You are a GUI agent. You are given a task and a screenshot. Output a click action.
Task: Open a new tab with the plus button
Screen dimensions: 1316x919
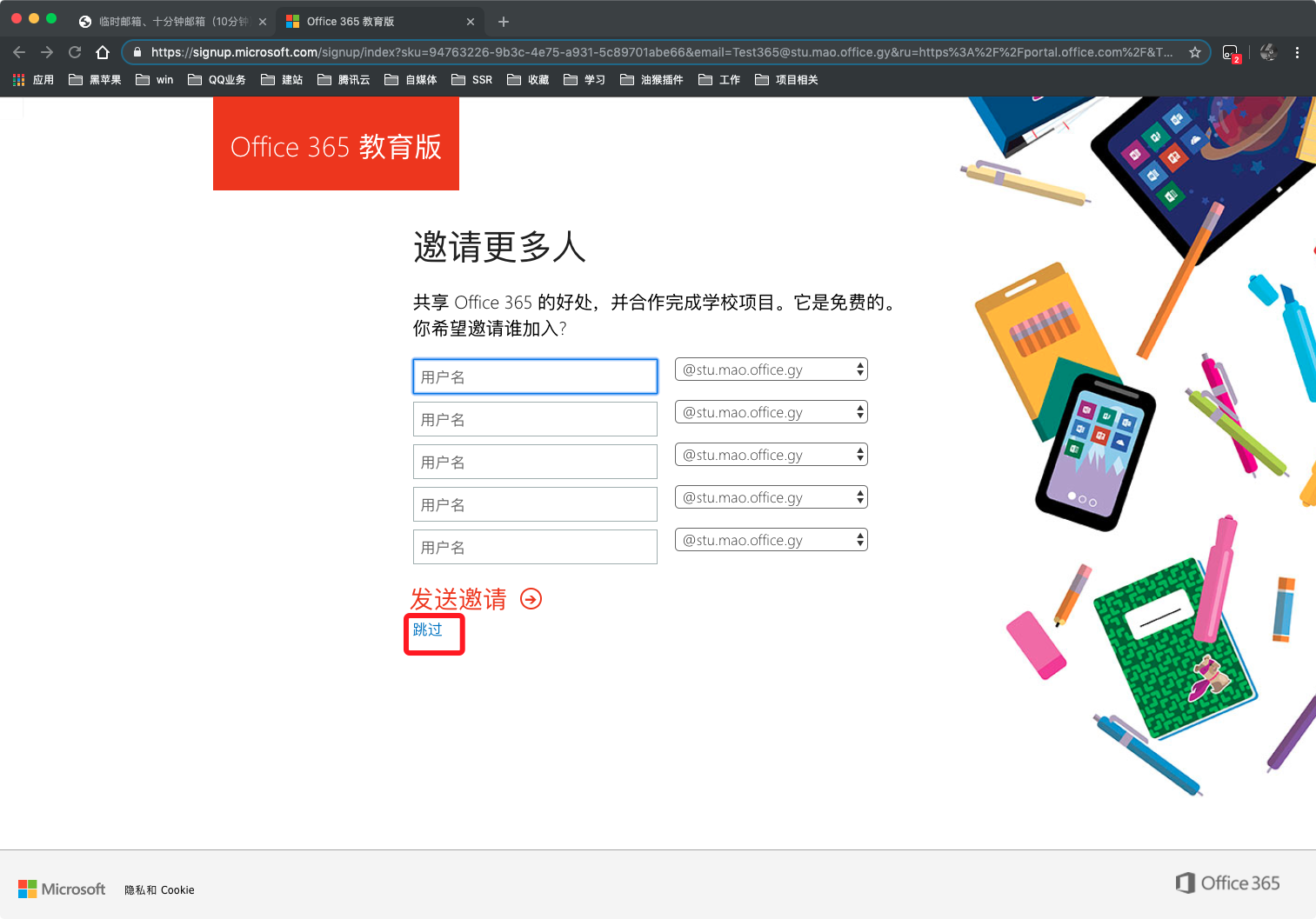(x=504, y=22)
